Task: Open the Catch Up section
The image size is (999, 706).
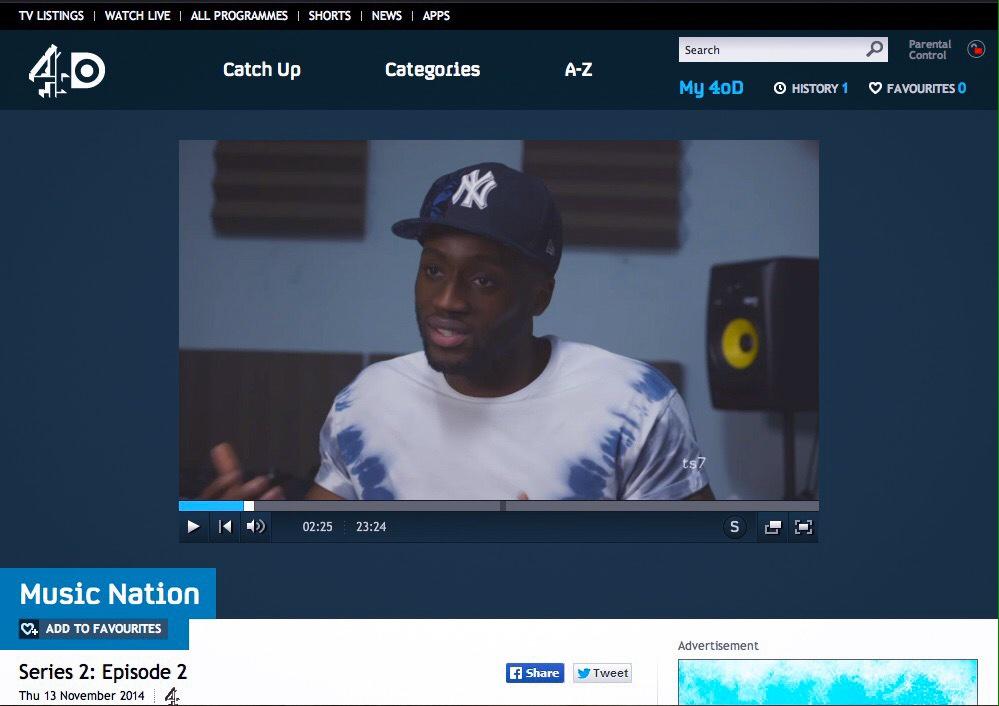Action: [261, 69]
